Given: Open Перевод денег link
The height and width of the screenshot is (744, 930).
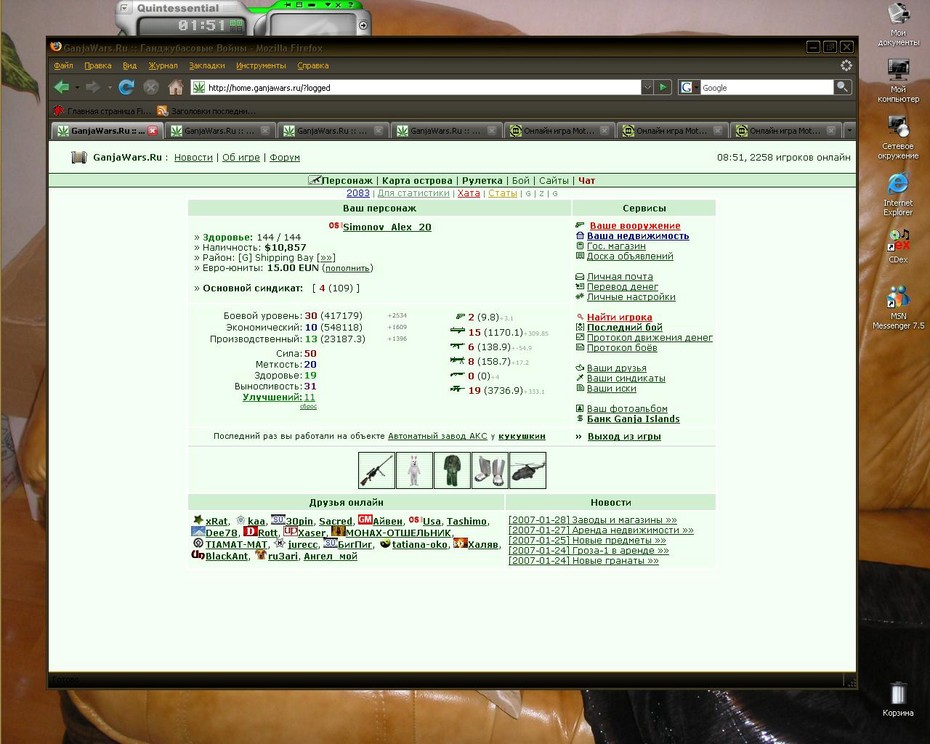Looking at the screenshot, I should [x=622, y=287].
